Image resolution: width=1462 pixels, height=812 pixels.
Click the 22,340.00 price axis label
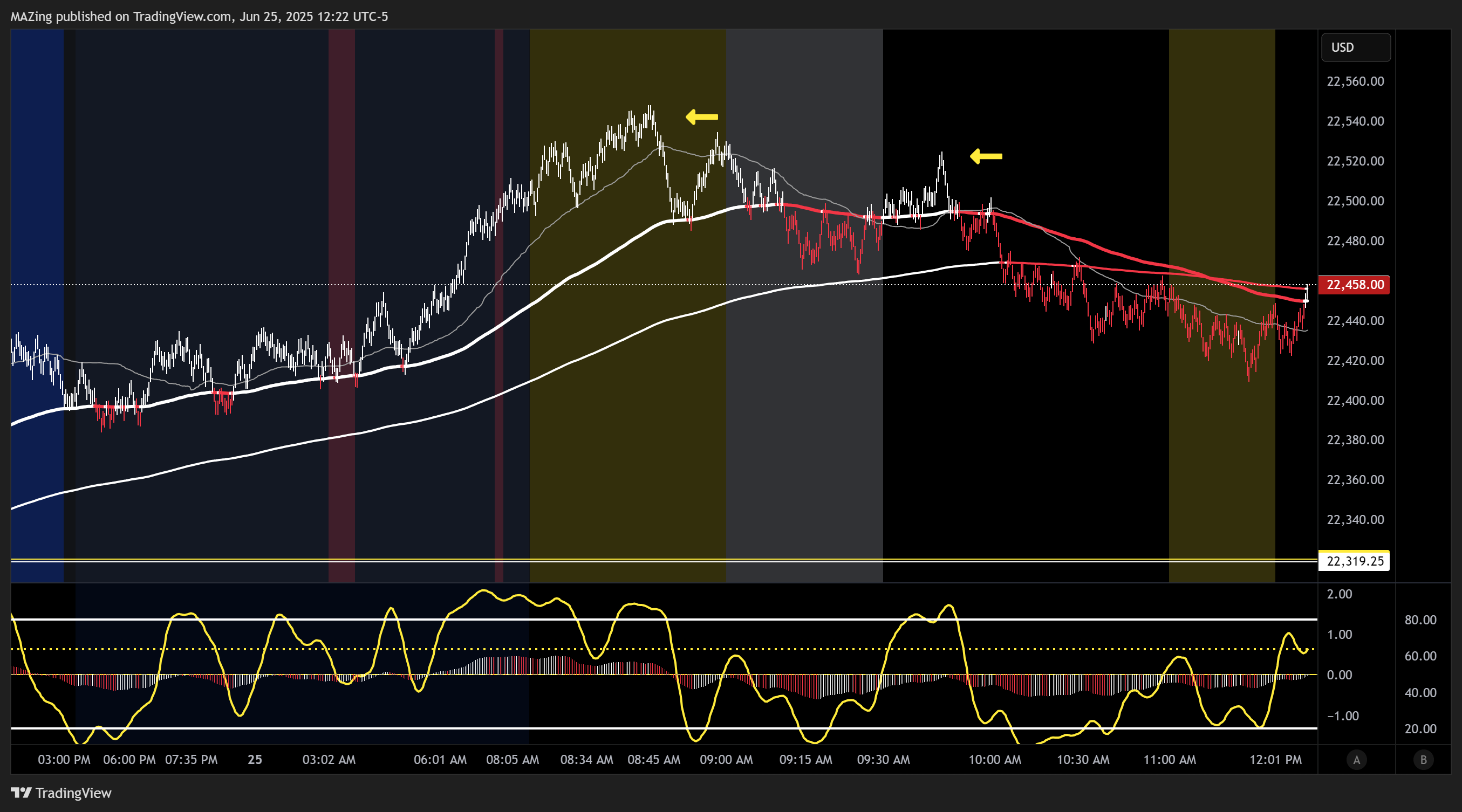coord(1355,520)
